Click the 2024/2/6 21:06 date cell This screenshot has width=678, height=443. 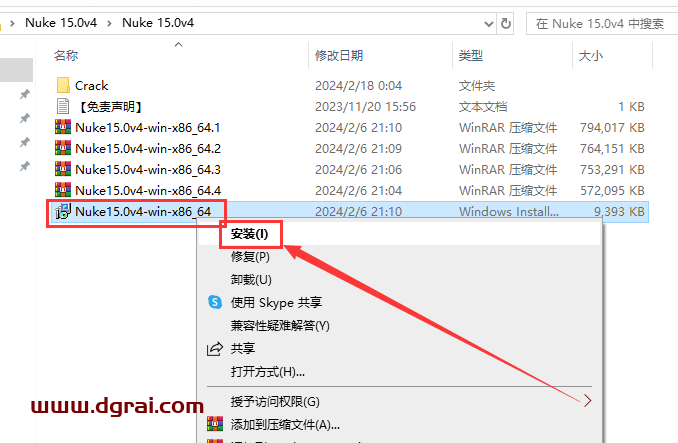pos(358,169)
